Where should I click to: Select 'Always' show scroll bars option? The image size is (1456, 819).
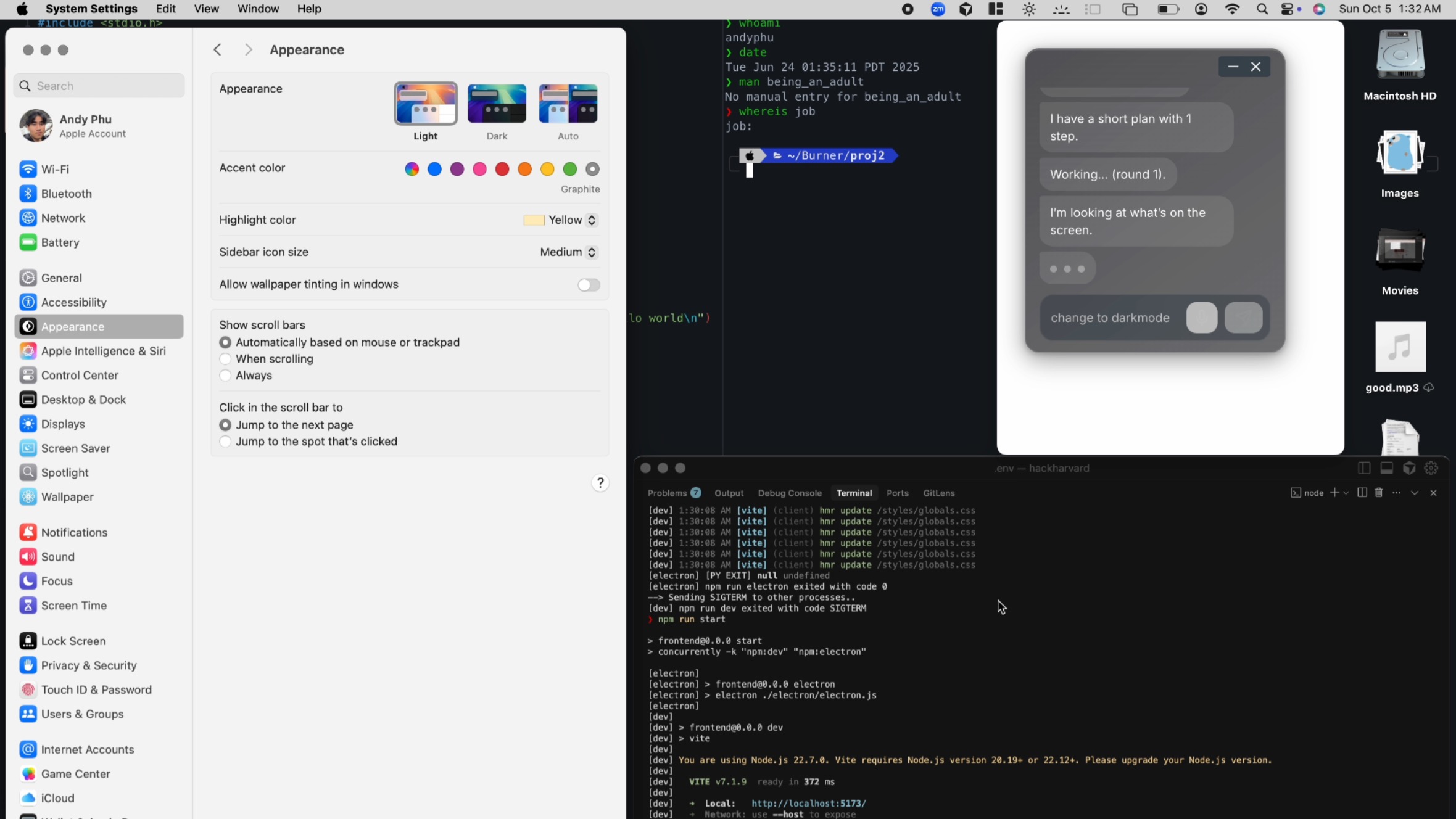(x=226, y=376)
